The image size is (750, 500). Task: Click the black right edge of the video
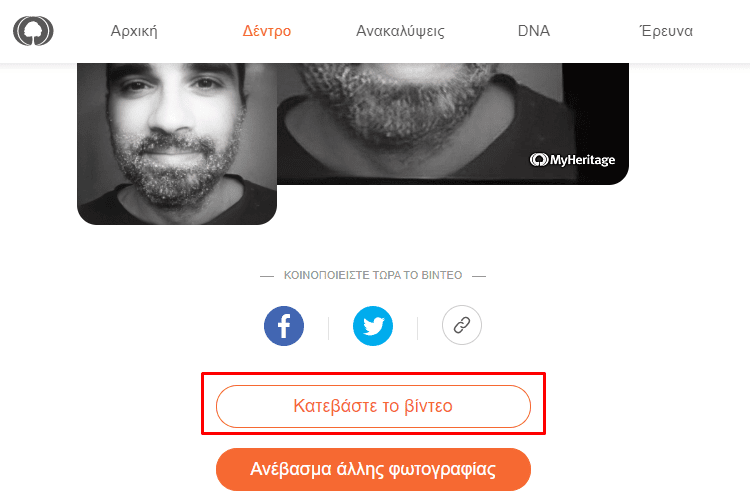[x=596, y=105]
